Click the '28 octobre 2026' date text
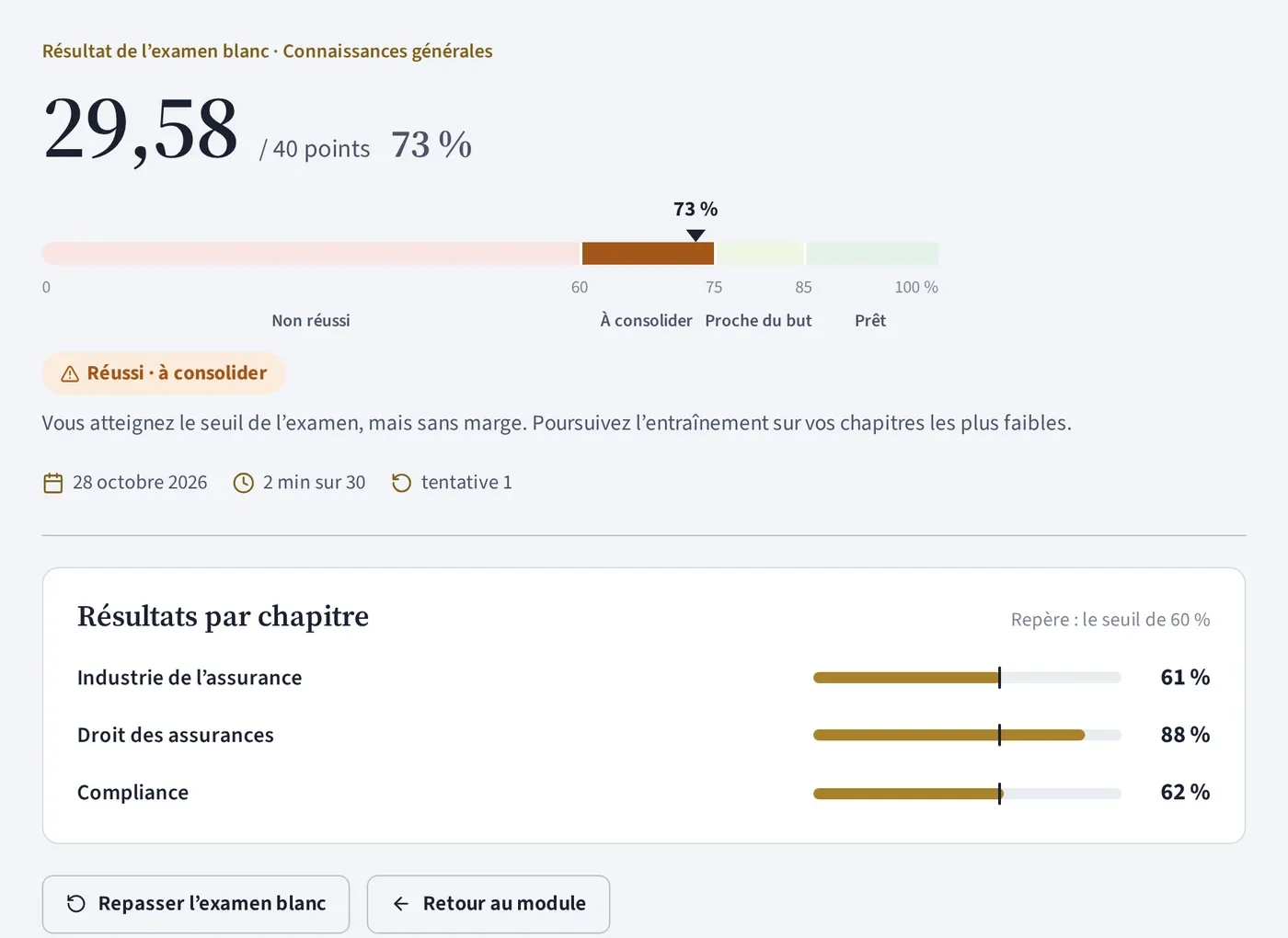This screenshot has height=938, width=1288. pyautogui.click(x=140, y=483)
